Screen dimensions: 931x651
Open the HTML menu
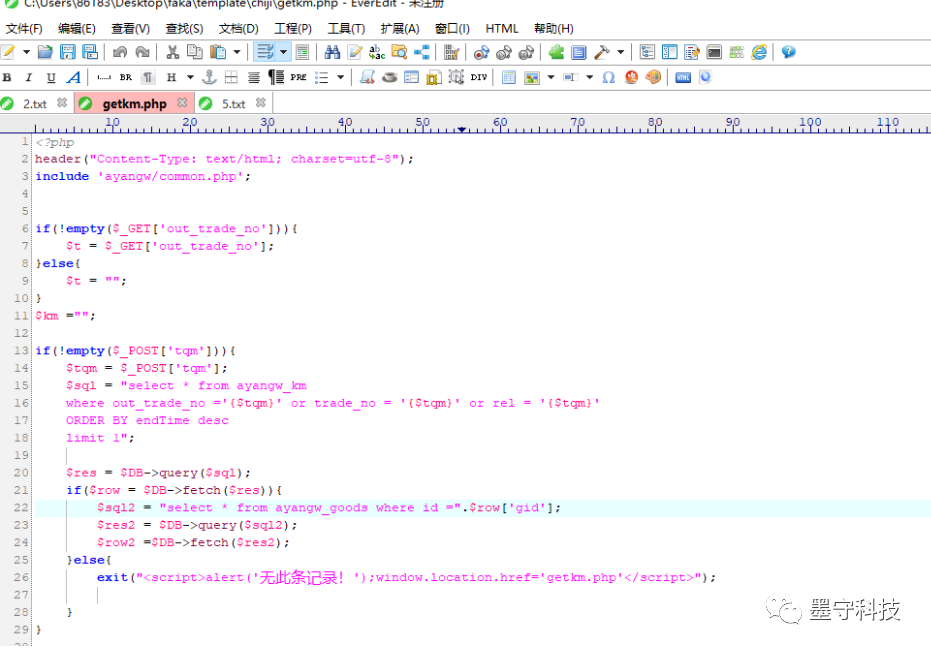pyautogui.click(x=502, y=29)
